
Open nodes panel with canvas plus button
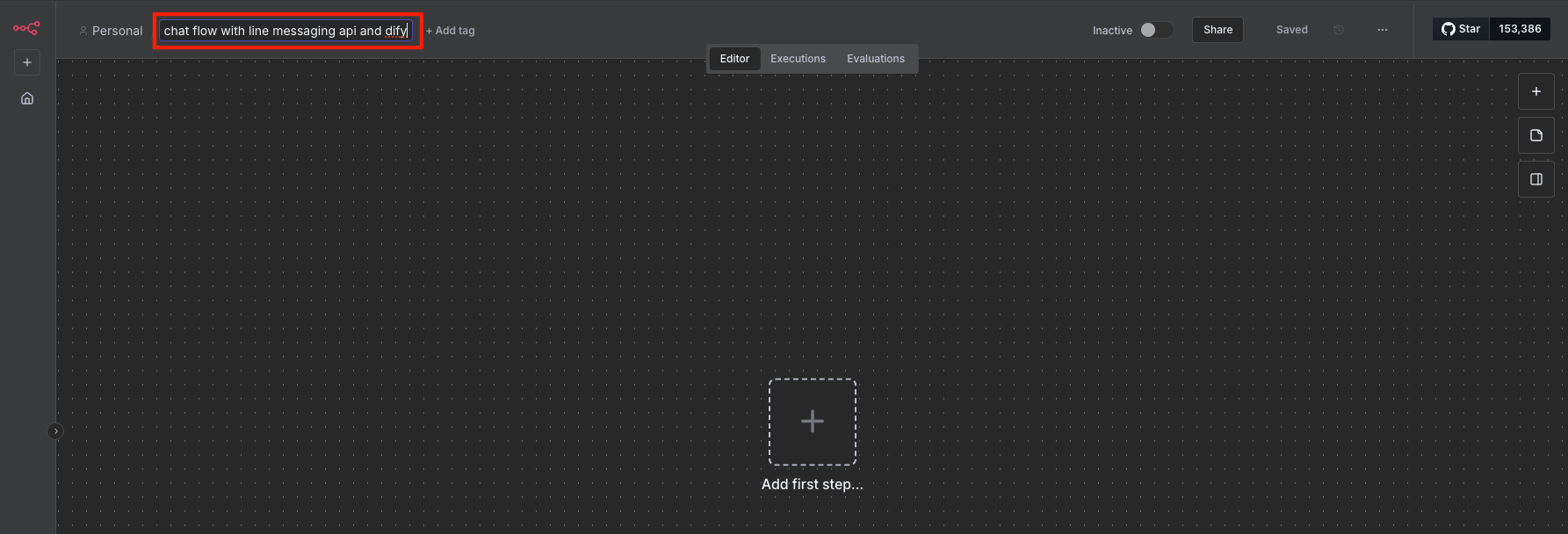tap(1536, 91)
